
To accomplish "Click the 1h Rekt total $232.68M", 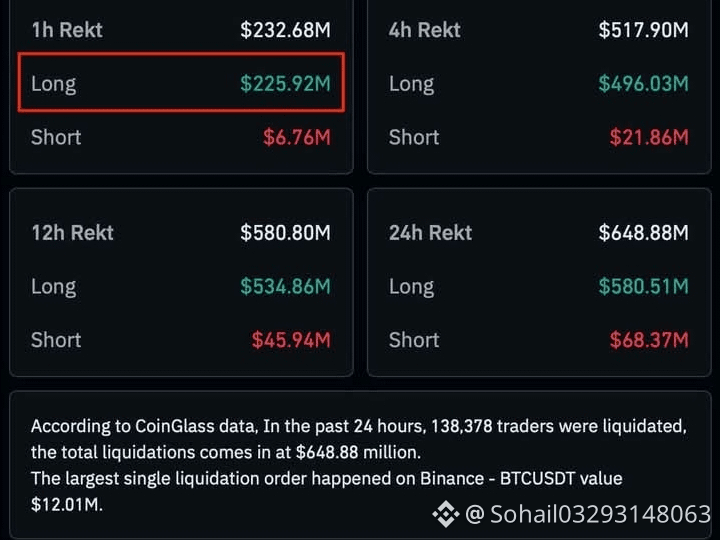I will point(285,30).
